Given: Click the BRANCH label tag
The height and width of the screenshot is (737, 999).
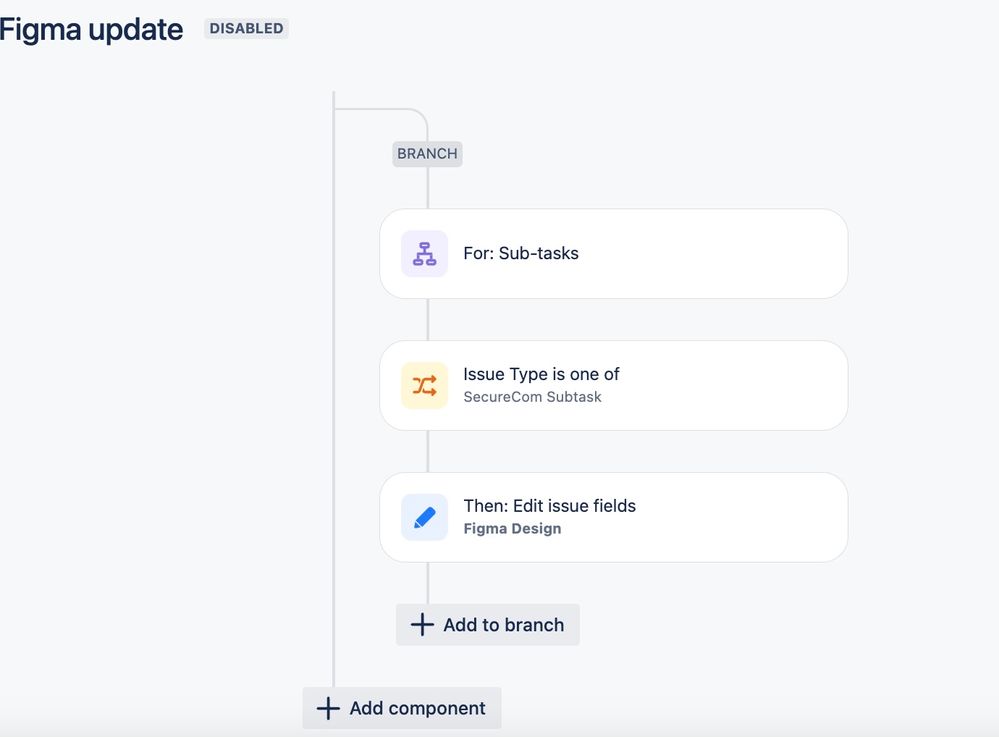Looking at the screenshot, I should 428,154.
